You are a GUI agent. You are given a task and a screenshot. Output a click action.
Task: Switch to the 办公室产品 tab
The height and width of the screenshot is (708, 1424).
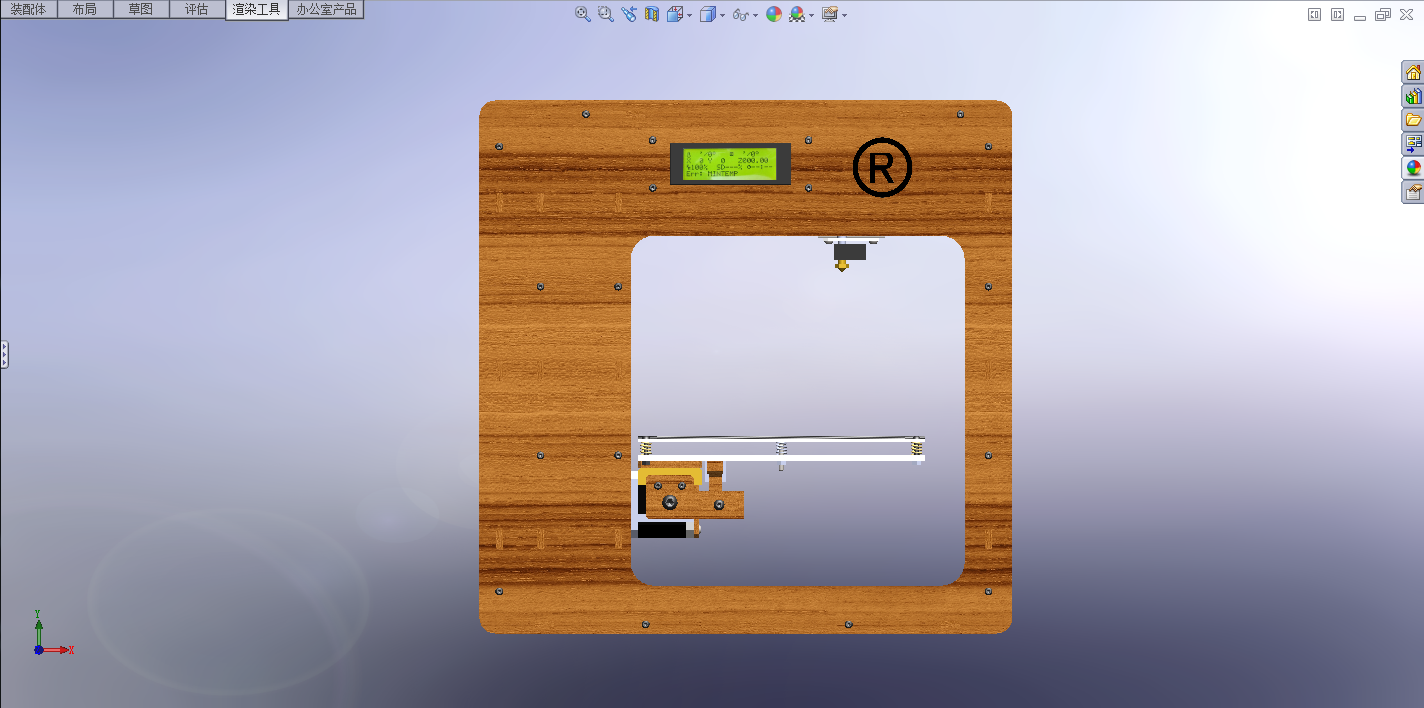(327, 9)
